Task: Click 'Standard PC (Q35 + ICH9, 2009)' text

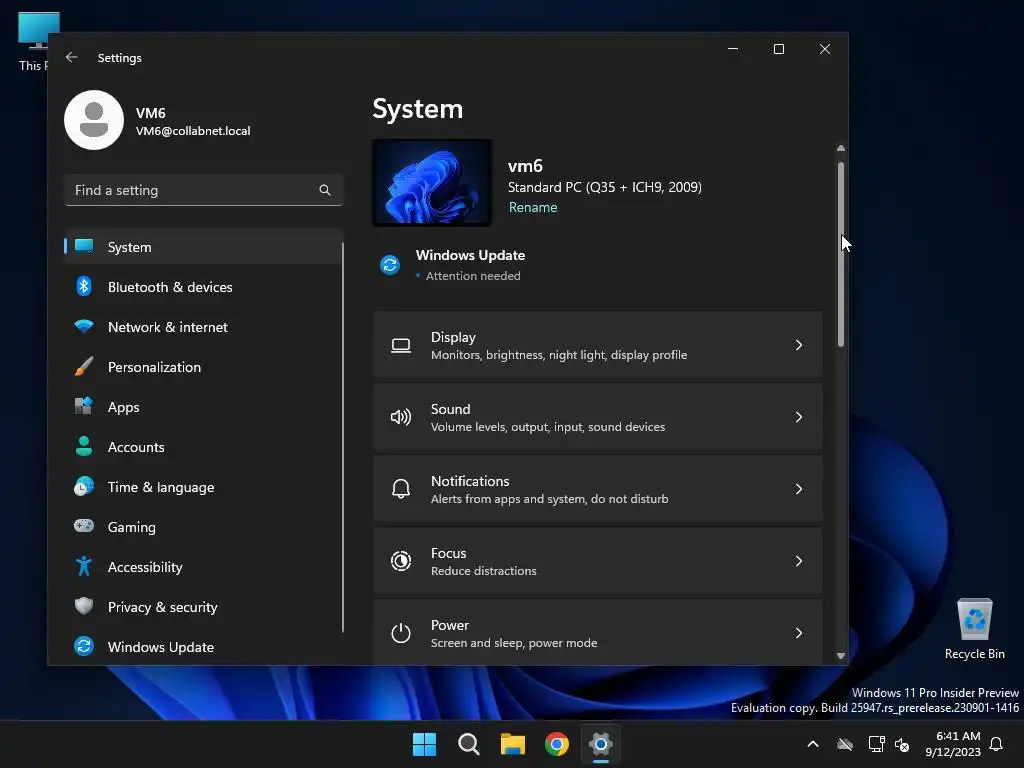Action: pos(605,187)
